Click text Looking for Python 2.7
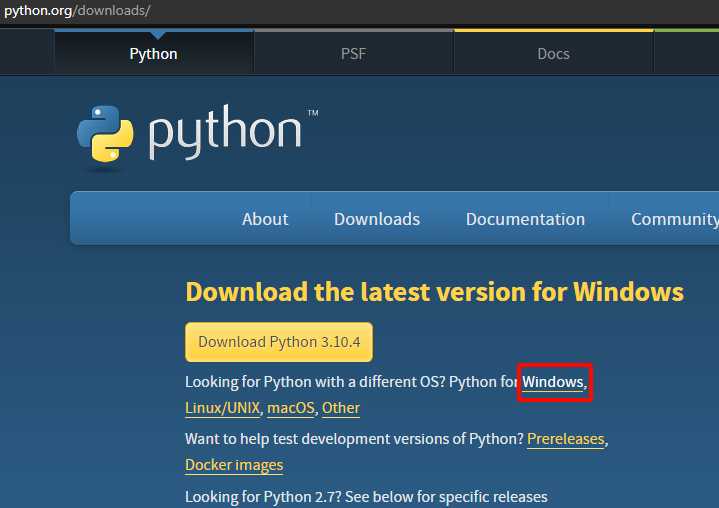Screen dimensions: 719x508 point(263,497)
